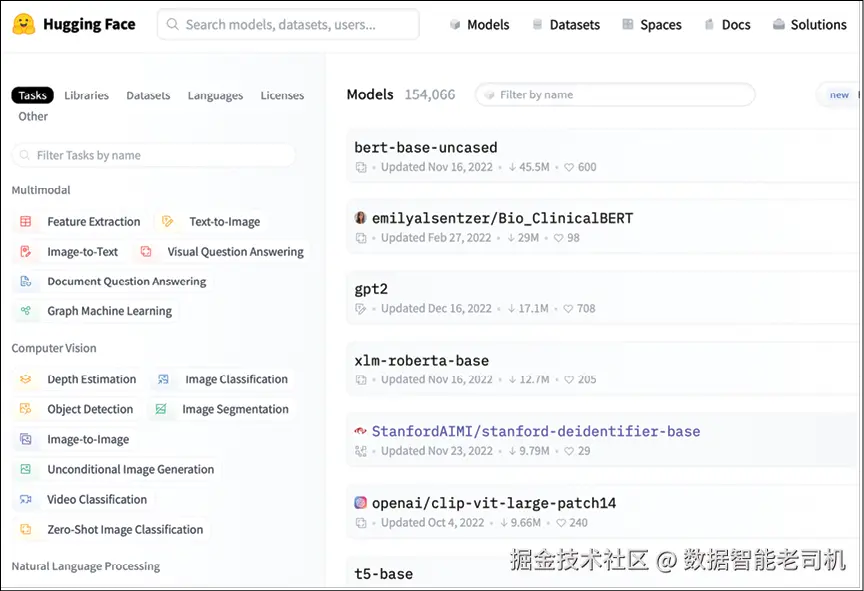The height and width of the screenshot is (591, 864).
Task: Switch to the Languages filter tab
Action: point(215,95)
